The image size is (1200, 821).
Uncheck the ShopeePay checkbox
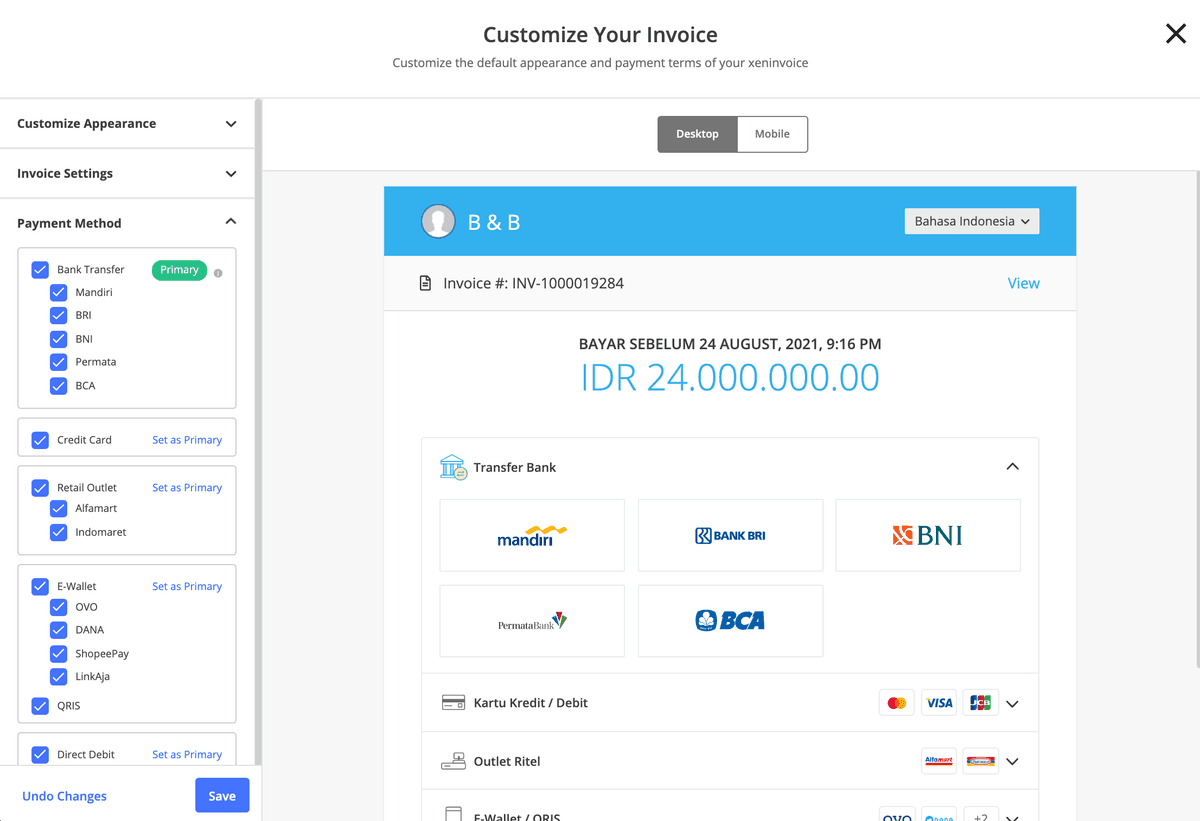59,654
